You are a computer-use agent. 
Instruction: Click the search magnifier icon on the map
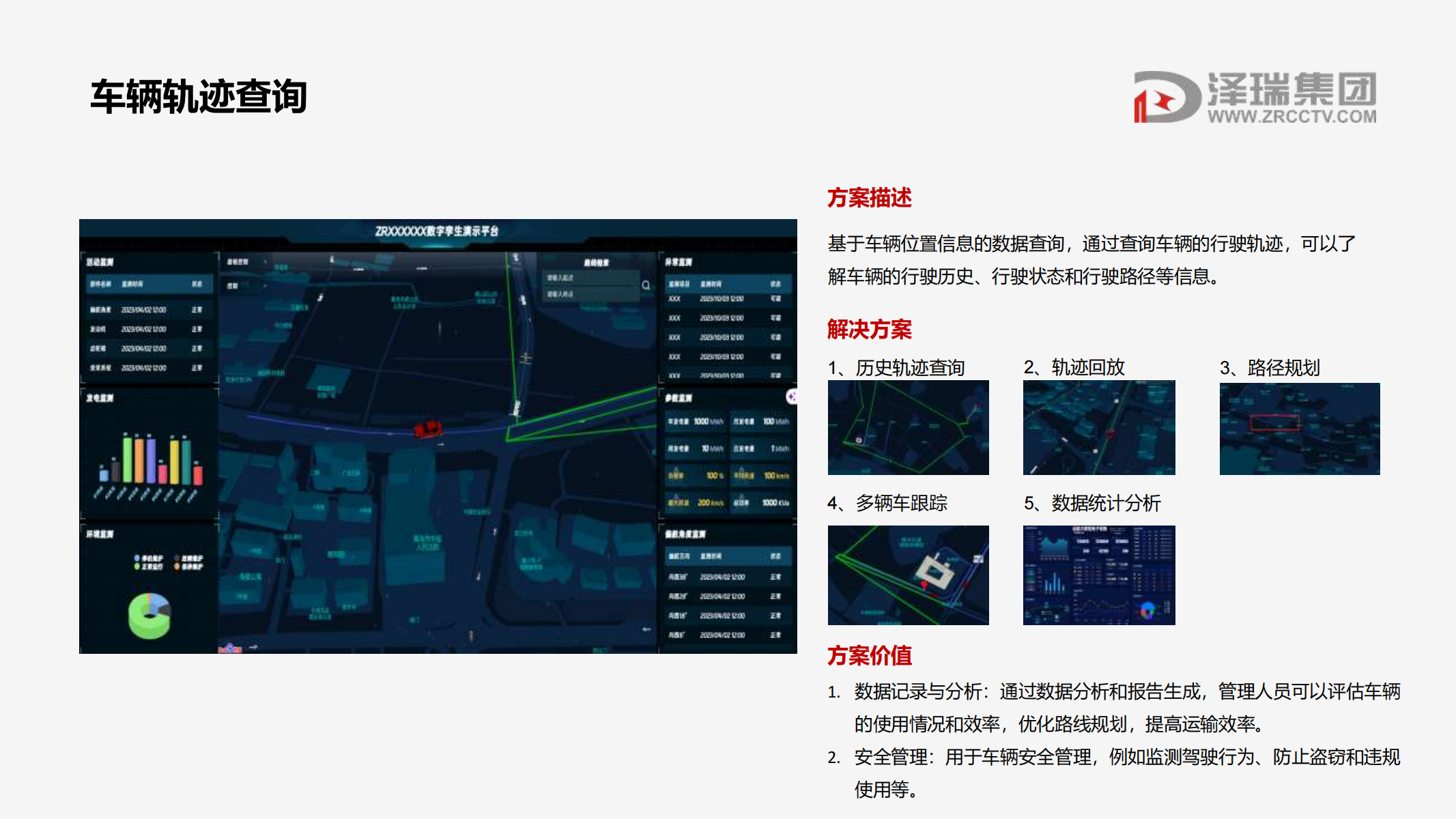(646, 285)
